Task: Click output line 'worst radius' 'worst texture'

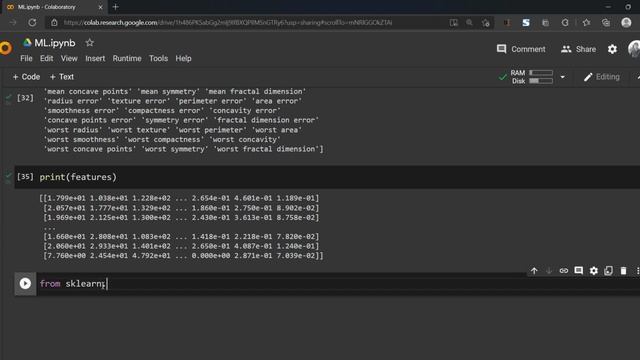Action: pyautogui.click(x=173, y=130)
